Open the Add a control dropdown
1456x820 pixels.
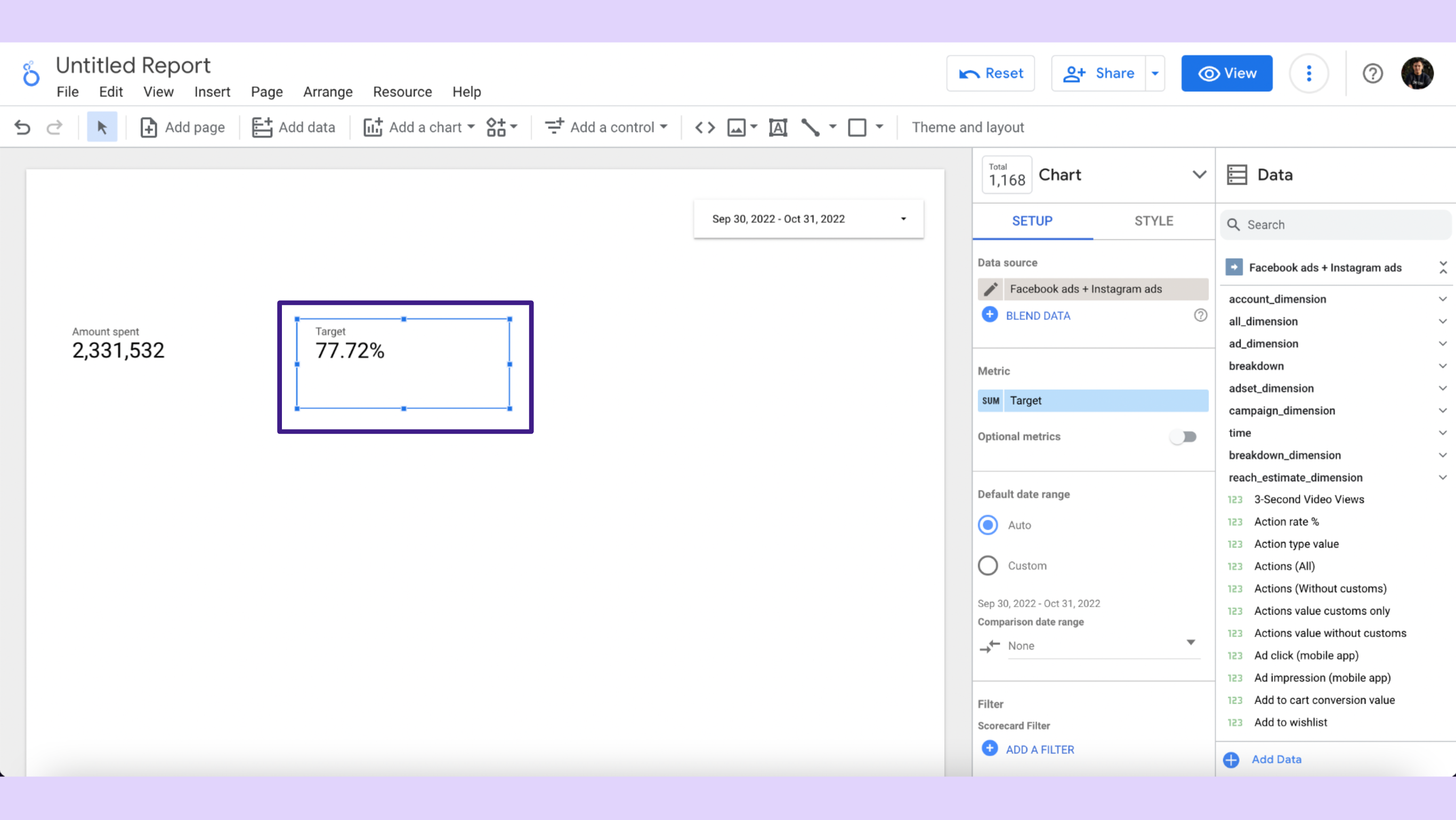[606, 127]
